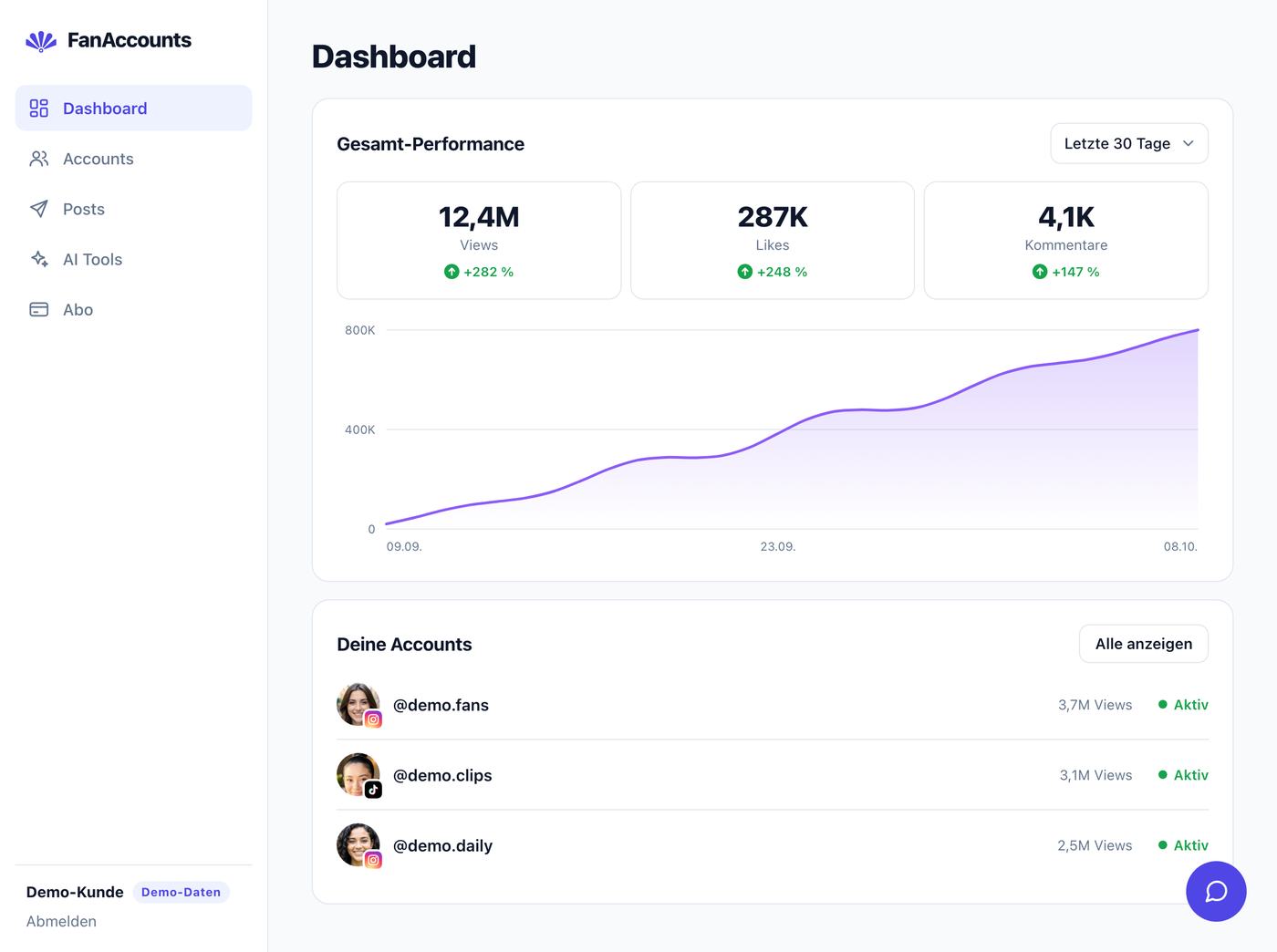Image resolution: width=1277 pixels, height=952 pixels.
Task: Open the chat bubble support button
Action: (1216, 892)
